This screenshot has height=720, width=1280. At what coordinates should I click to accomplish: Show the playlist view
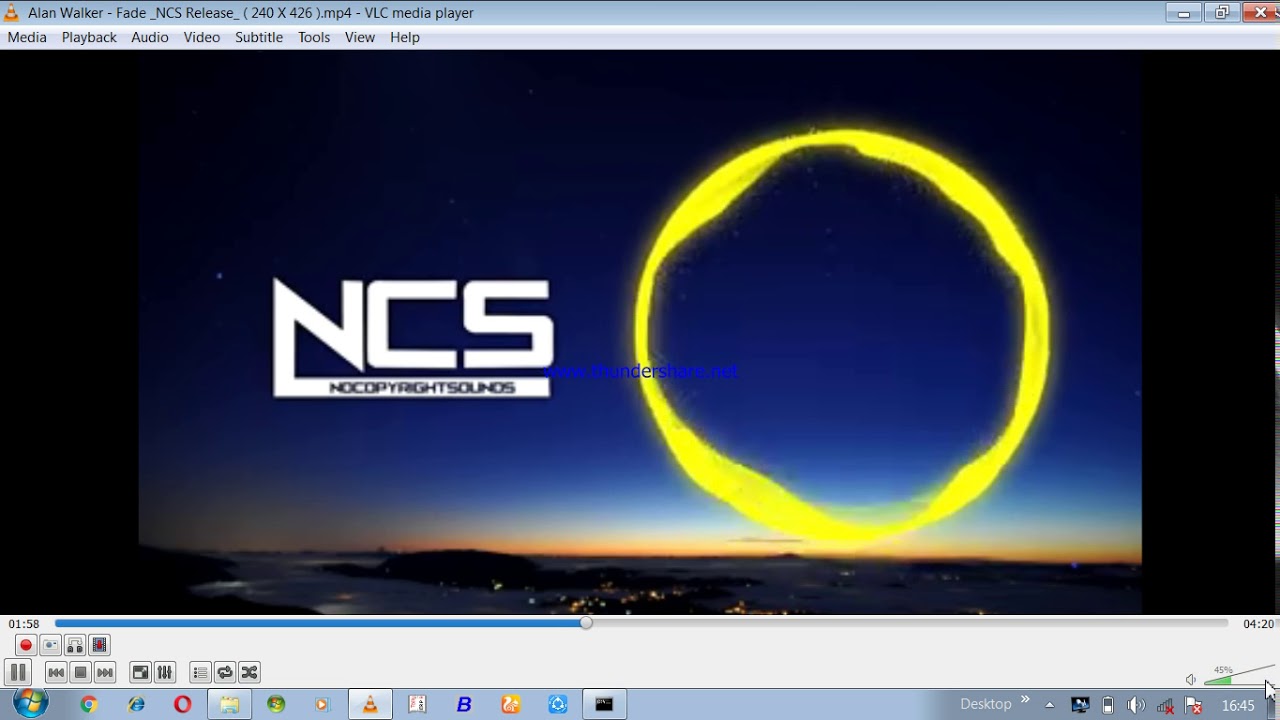[200, 673]
